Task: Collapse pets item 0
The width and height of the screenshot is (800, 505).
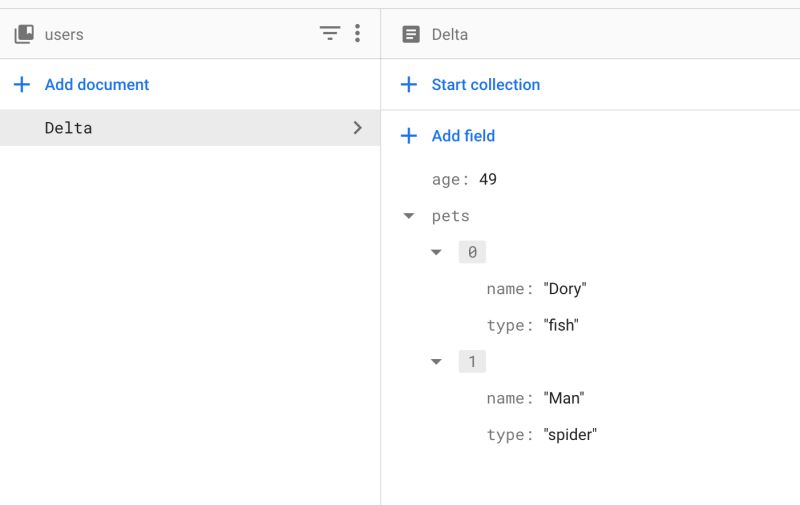Action: click(436, 252)
